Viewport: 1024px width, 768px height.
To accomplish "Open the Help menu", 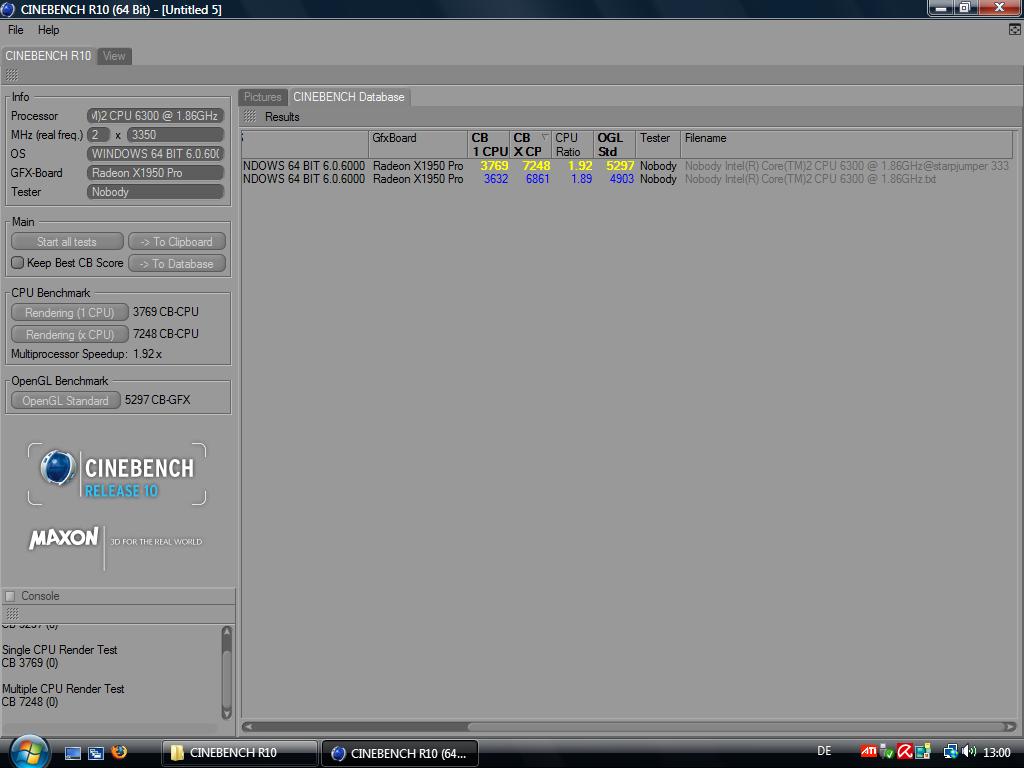I will pos(48,30).
